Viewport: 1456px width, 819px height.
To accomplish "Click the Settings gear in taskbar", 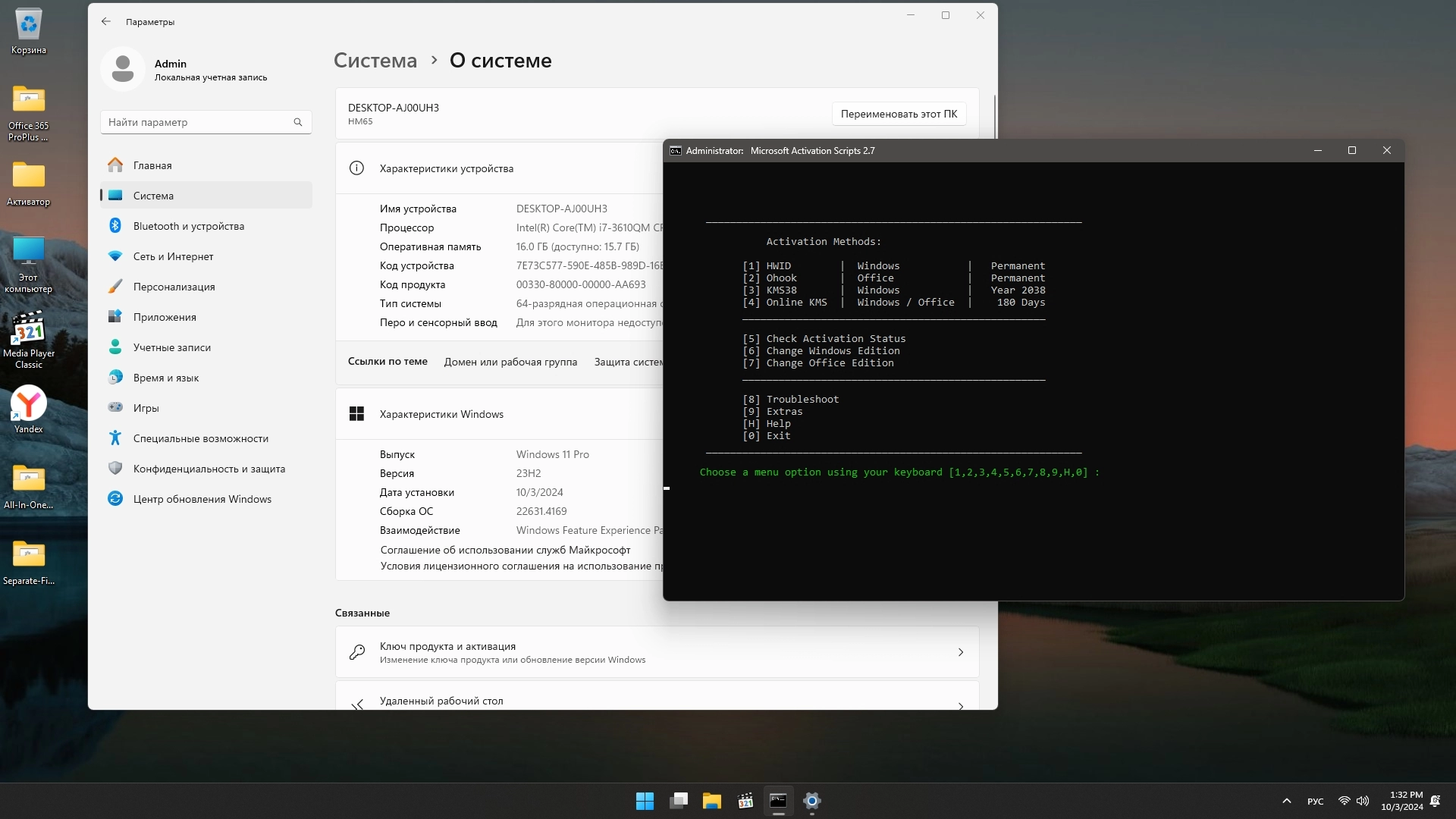I will coord(811,801).
